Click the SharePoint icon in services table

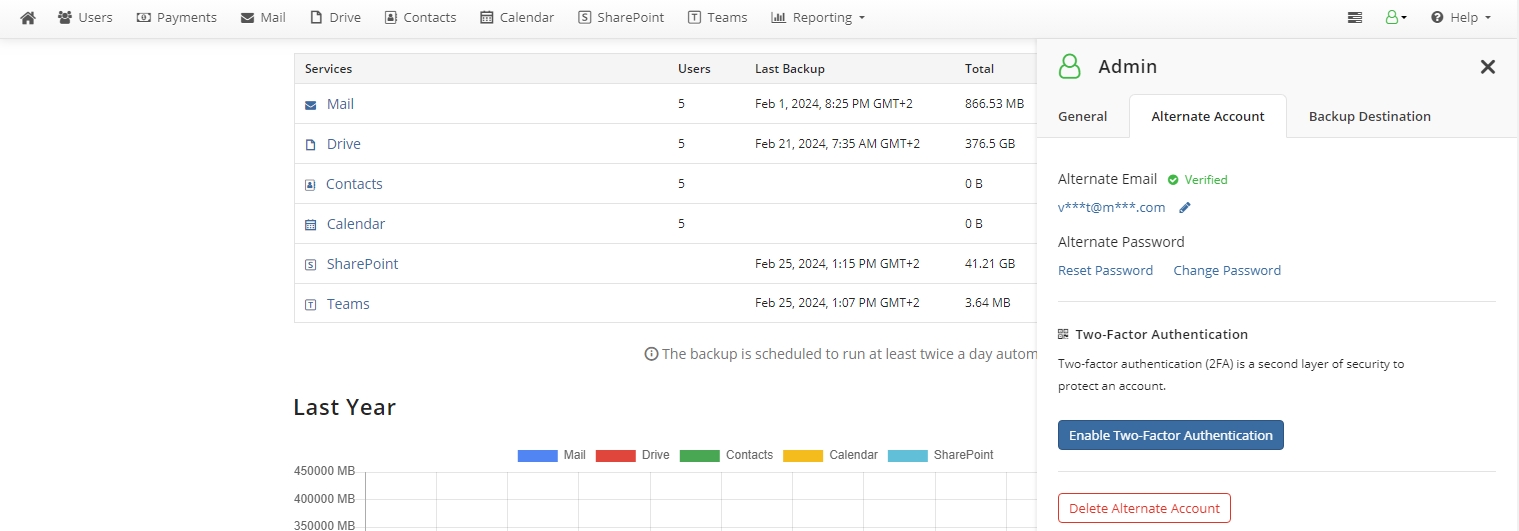tap(311, 265)
